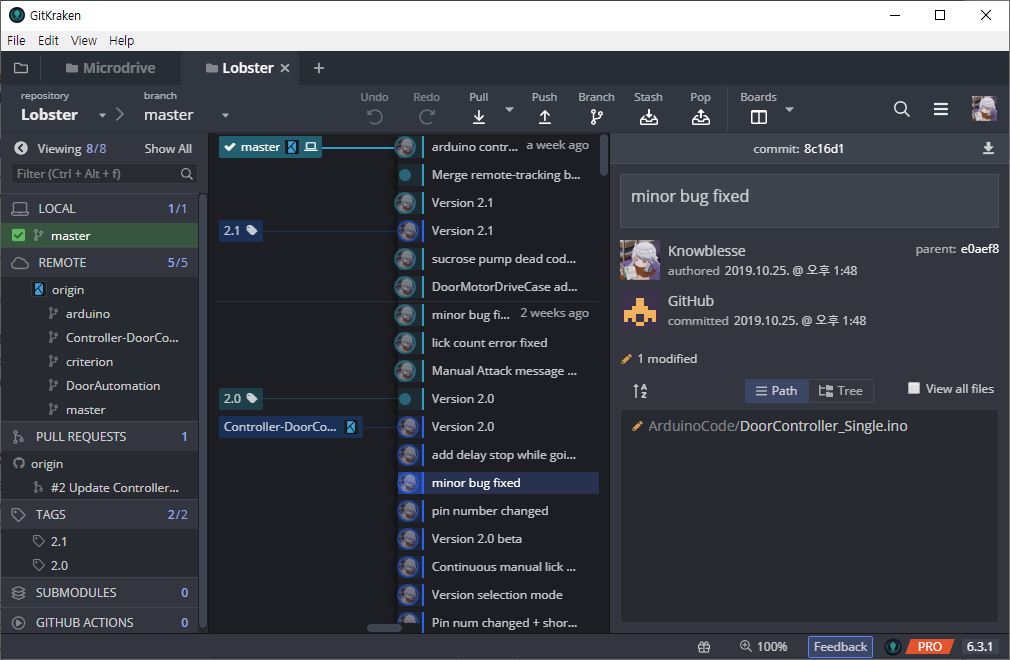1010x660 pixels.
Task: Collapse the TAGS section
Action: pos(100,514)
